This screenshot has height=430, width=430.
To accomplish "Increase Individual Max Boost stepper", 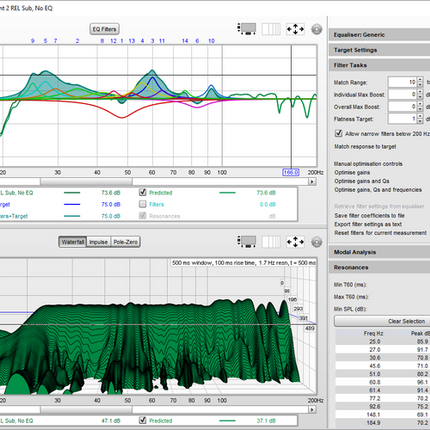I will point(420,92).
